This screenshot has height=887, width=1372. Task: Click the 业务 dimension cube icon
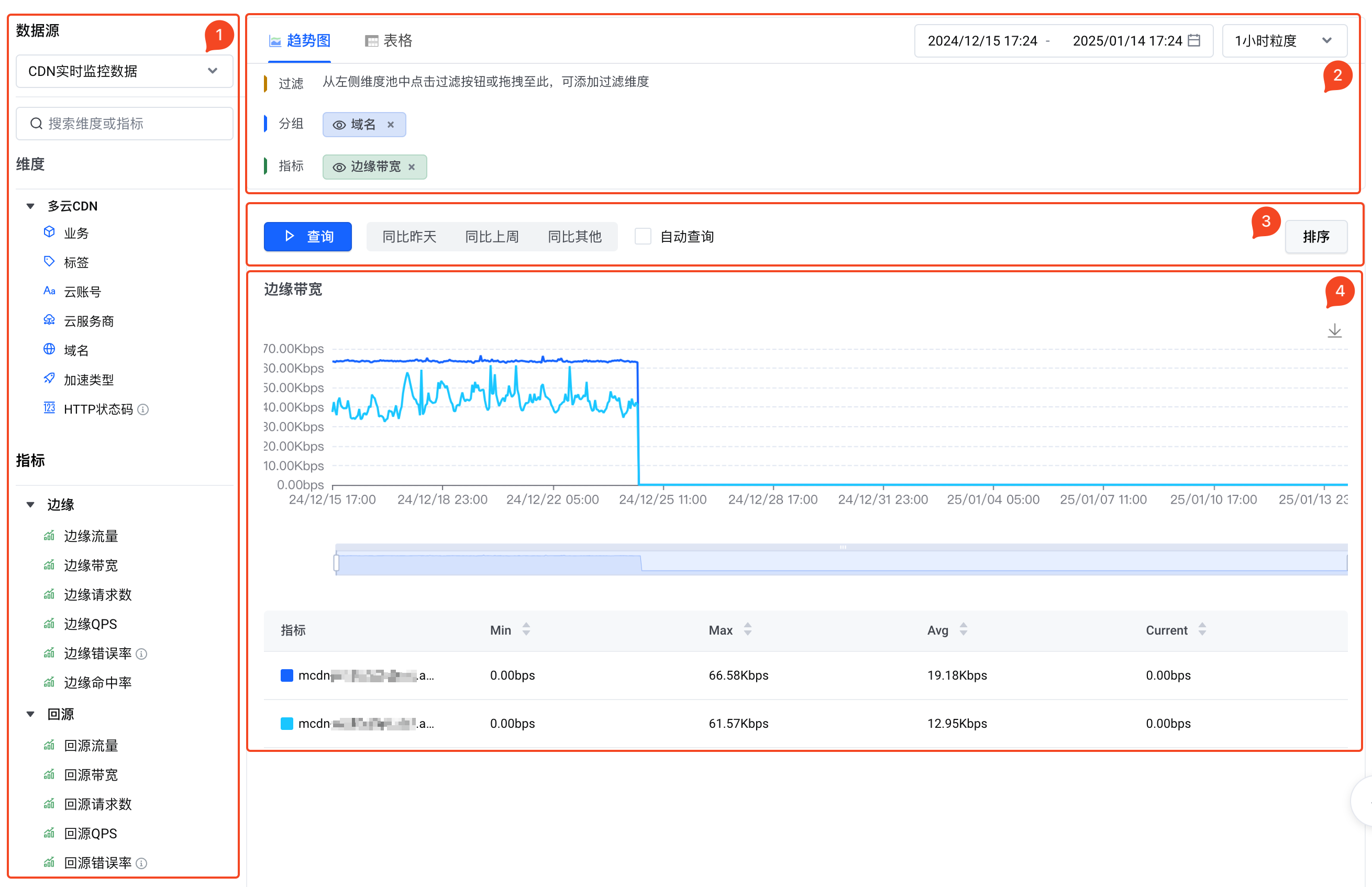pos(50,232)
